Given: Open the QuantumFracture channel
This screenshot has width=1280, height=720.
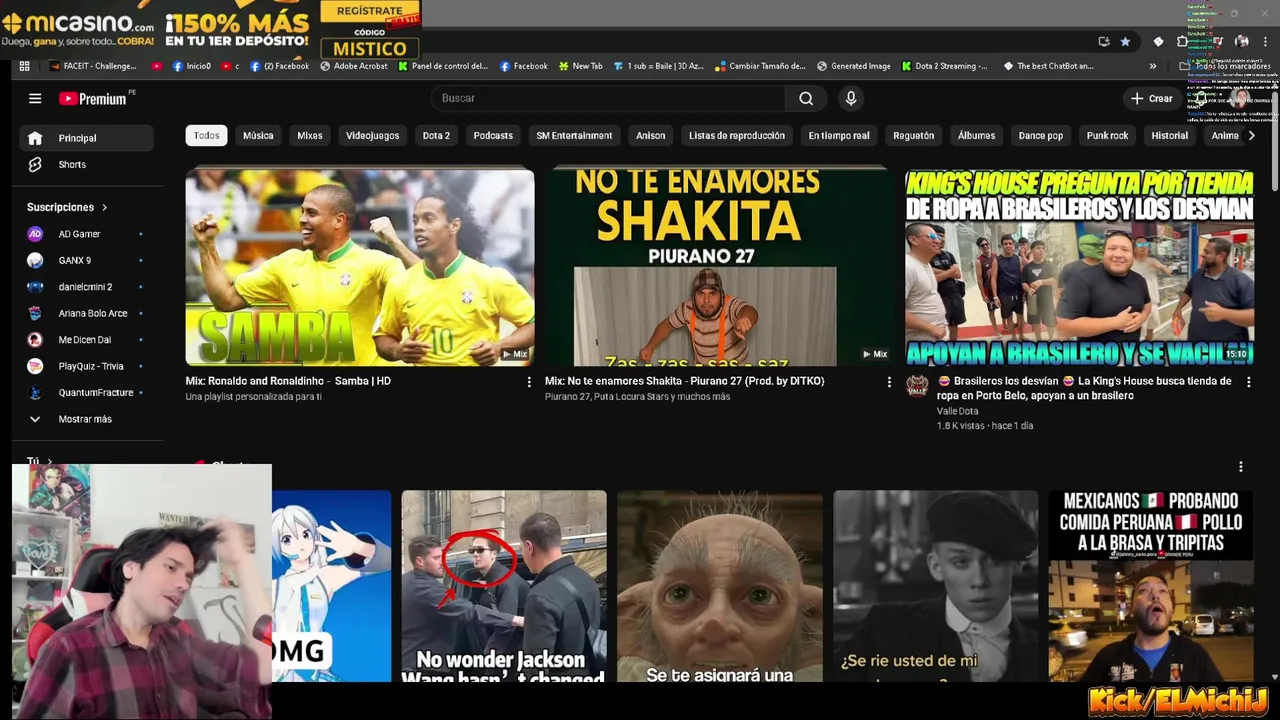Looking at the screenshot, I should click(x=86, y=393).
